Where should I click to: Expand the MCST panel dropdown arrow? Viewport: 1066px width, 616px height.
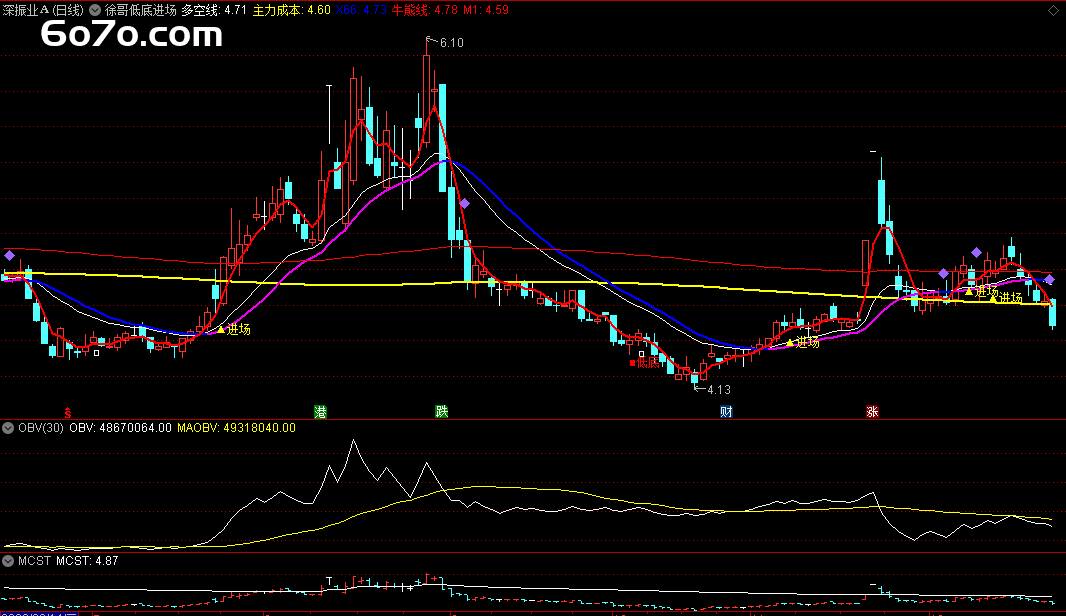[x=8, y=561]
